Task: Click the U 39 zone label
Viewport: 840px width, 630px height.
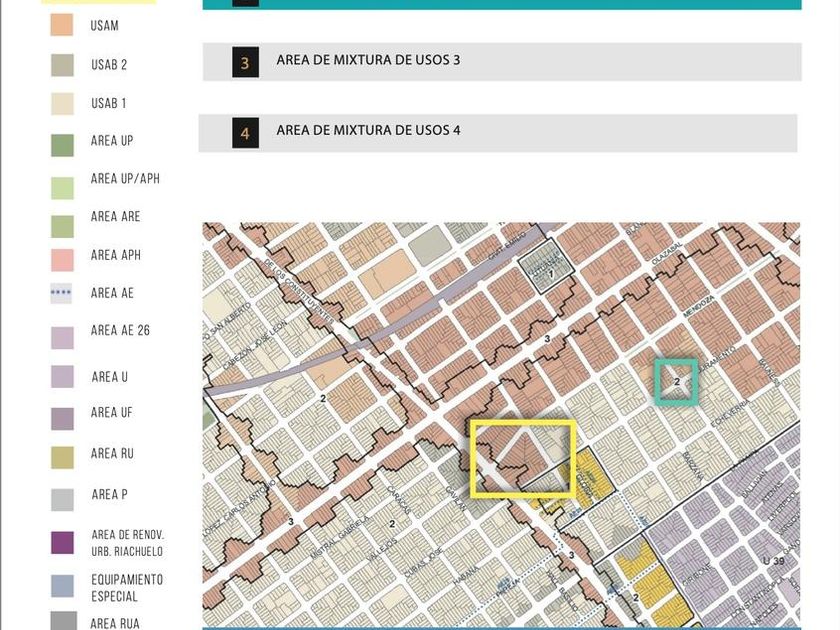Action: click(x=773, y=560)
